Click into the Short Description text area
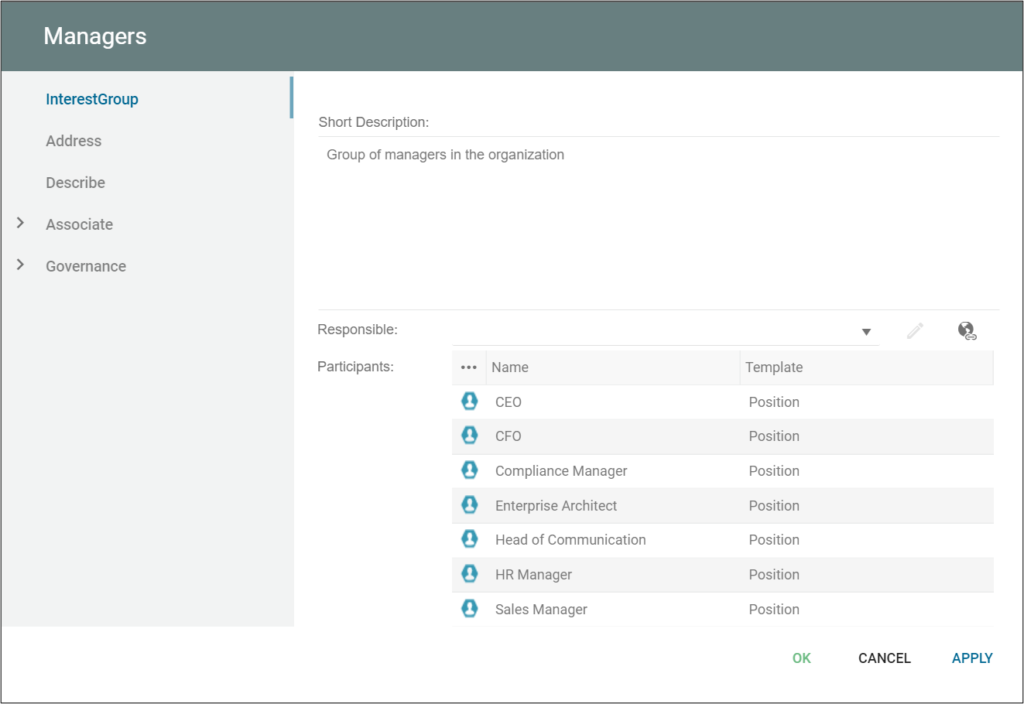The width and height of the screenshot is (1024, 704). click(x=658, y=220)
